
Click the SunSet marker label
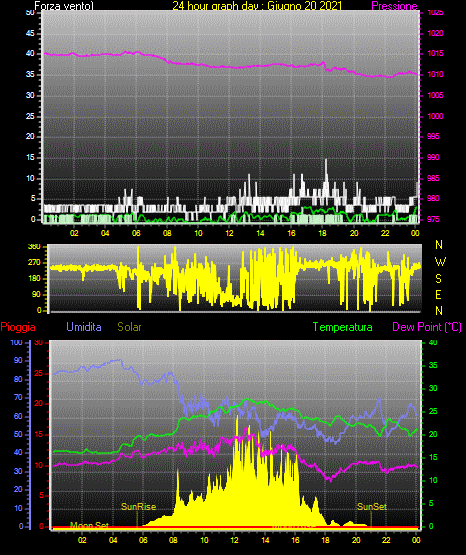tap(372, 507)
